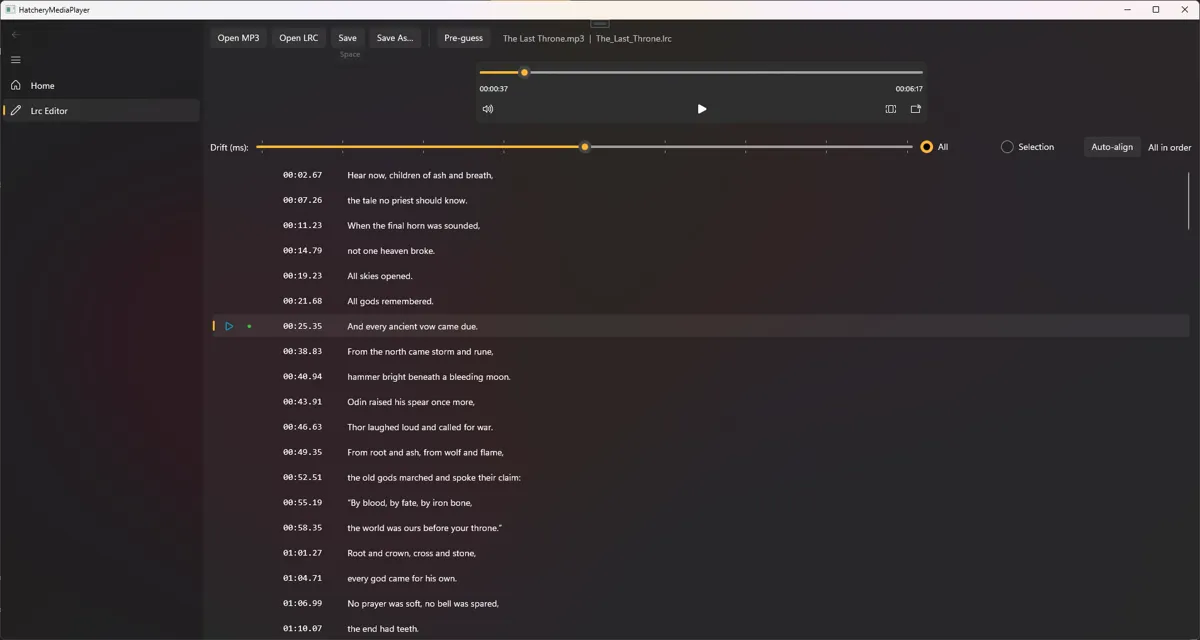The width and height of the screenshot is (1200, 640).
Task: Click the audio seek bar thumb
Action: pyautogui.click(x=524, y=72)
